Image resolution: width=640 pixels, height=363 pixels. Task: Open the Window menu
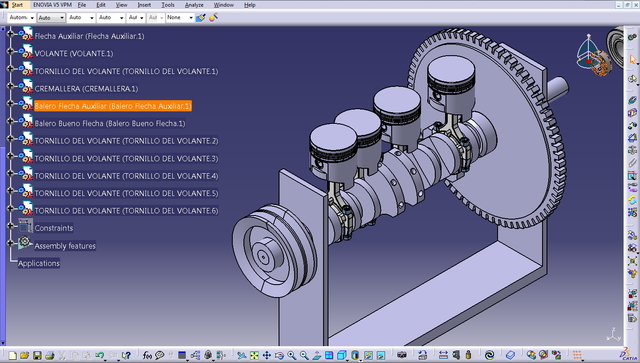pyautogui.click(x=224, y=5)
